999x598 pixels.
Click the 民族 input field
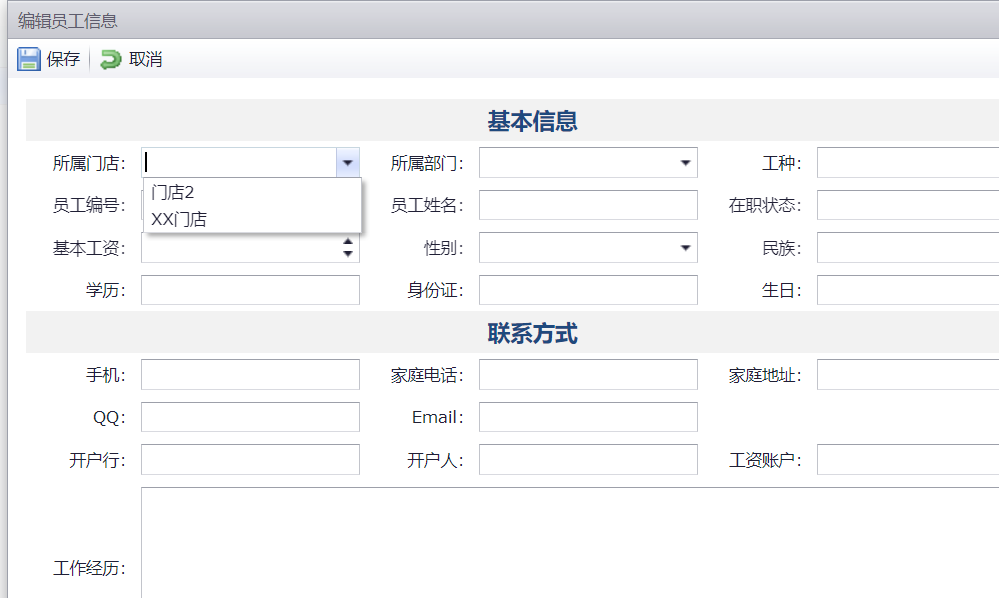point(908,248)
